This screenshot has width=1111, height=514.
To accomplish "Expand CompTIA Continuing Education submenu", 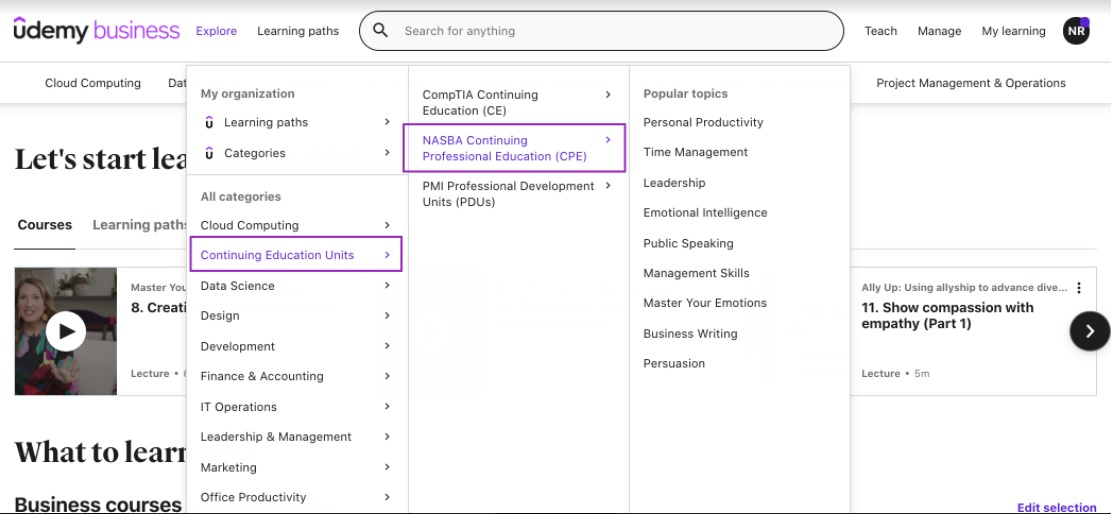I will 607,95.
